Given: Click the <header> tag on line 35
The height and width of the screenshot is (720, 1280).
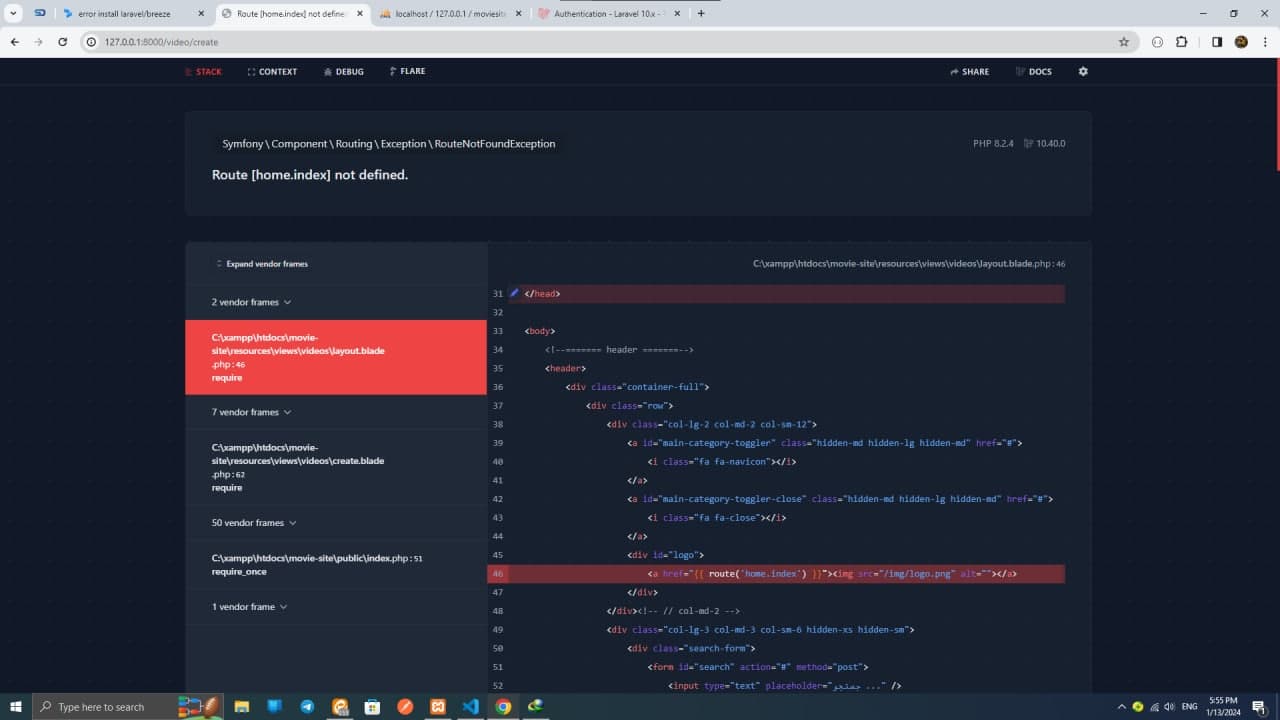Looking at the screenshot, I should pos(566,368).
